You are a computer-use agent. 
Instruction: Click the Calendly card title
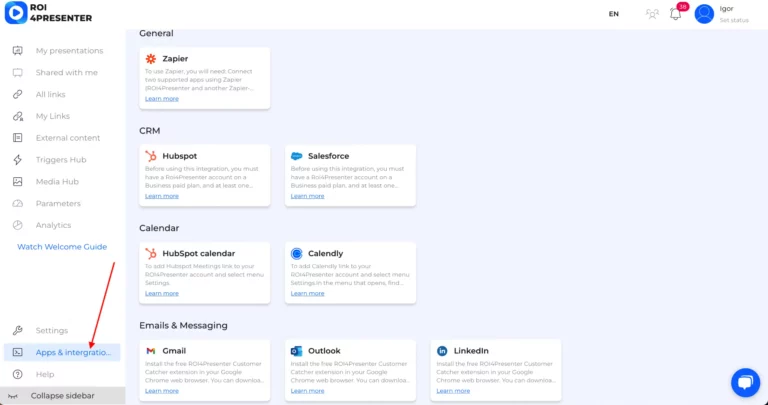[326, 254]
